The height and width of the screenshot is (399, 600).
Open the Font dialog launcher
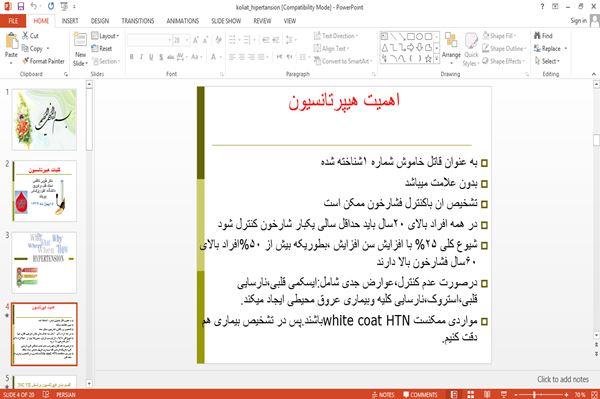click(222, 74)
